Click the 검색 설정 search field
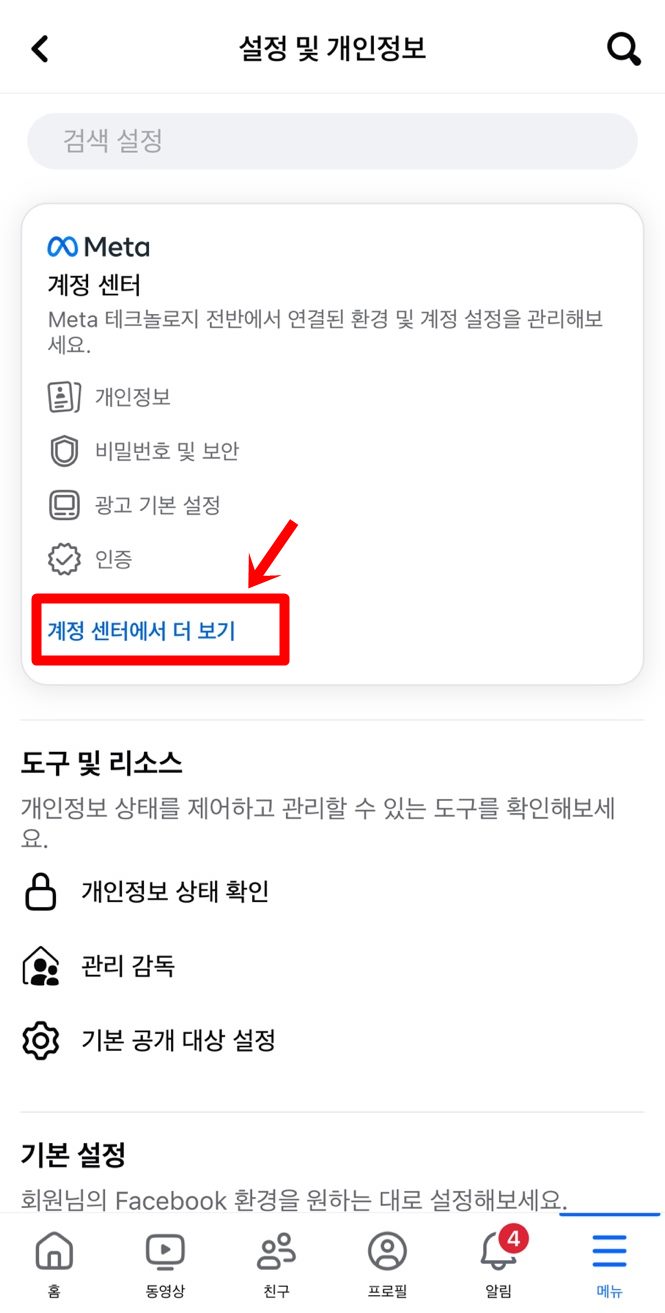665x1313 pixels. click(332, 141)
